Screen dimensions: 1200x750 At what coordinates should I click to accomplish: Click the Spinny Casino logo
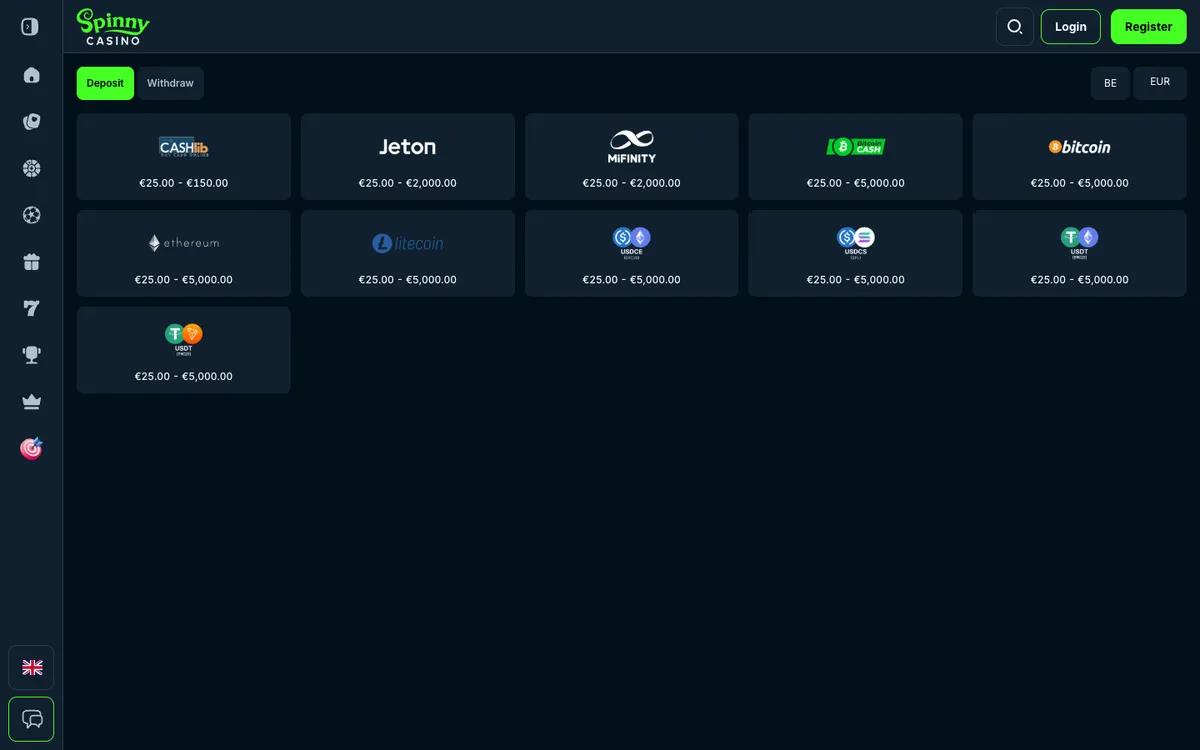click(113, 27)
